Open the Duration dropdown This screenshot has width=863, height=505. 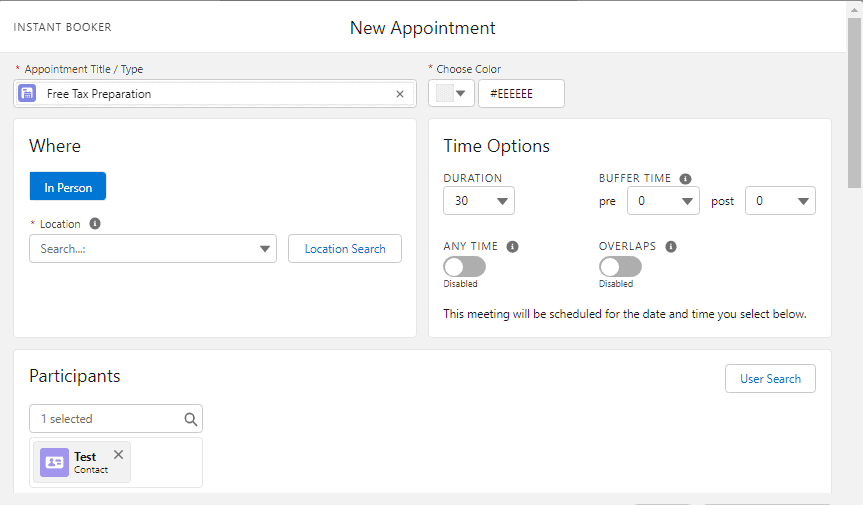pyautogui.click(x=479, y=201)
